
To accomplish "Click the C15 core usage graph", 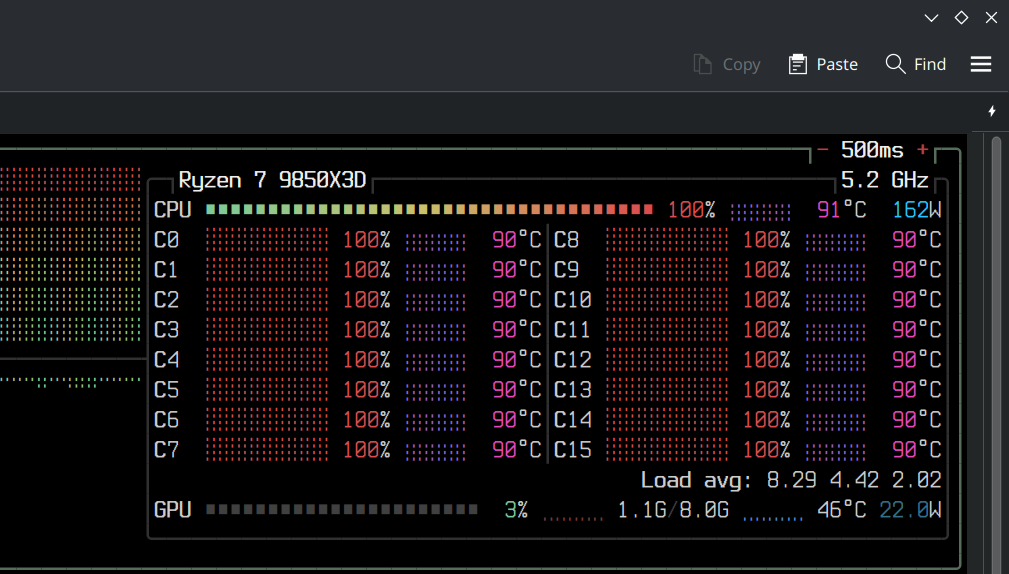I will pyautogui.click(x=667, y=450).
